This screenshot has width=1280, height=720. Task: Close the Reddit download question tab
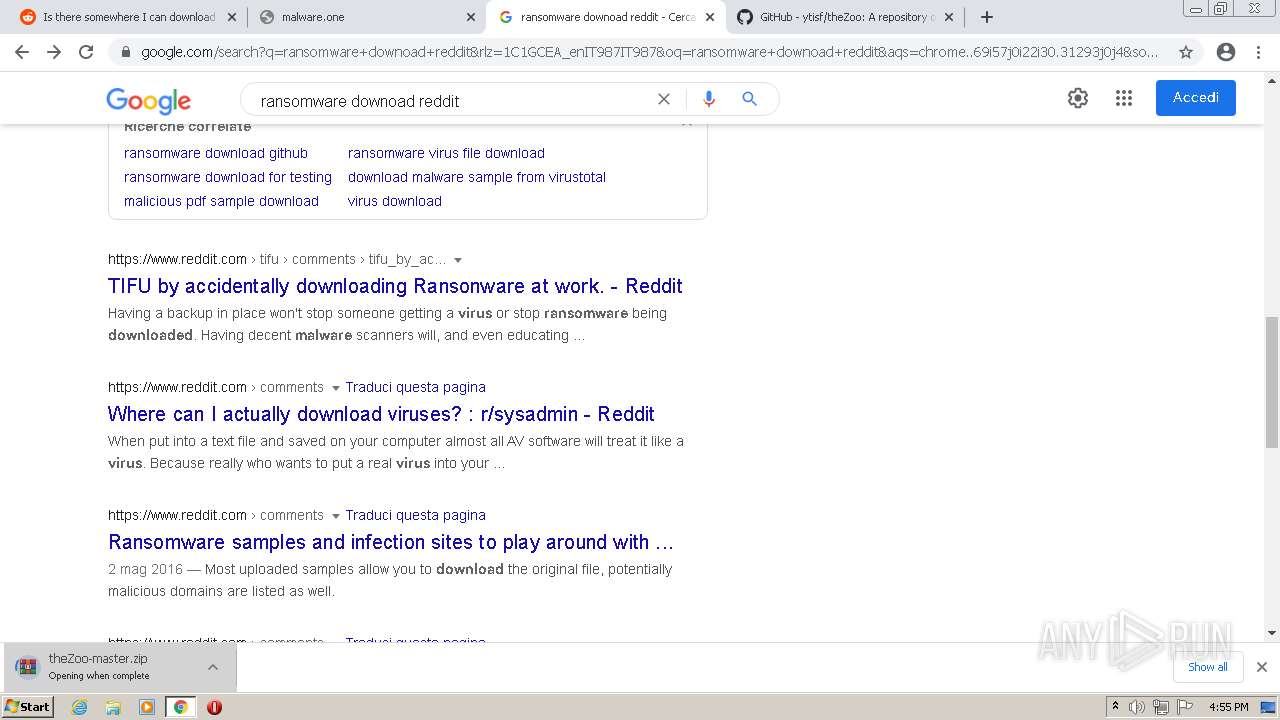[231, 17]
